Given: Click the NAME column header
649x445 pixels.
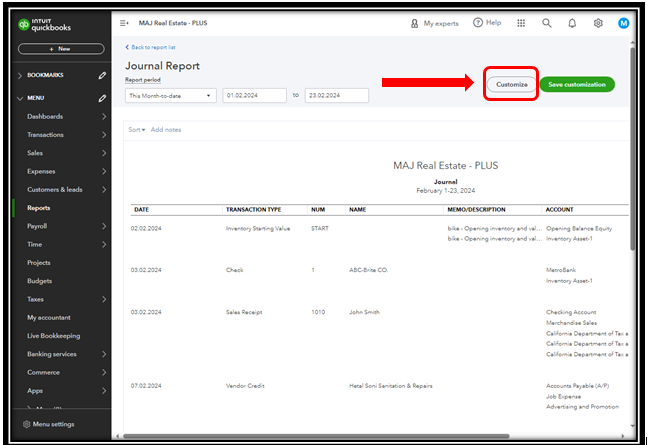Looking at the screenshot, I should click(358, 210).
